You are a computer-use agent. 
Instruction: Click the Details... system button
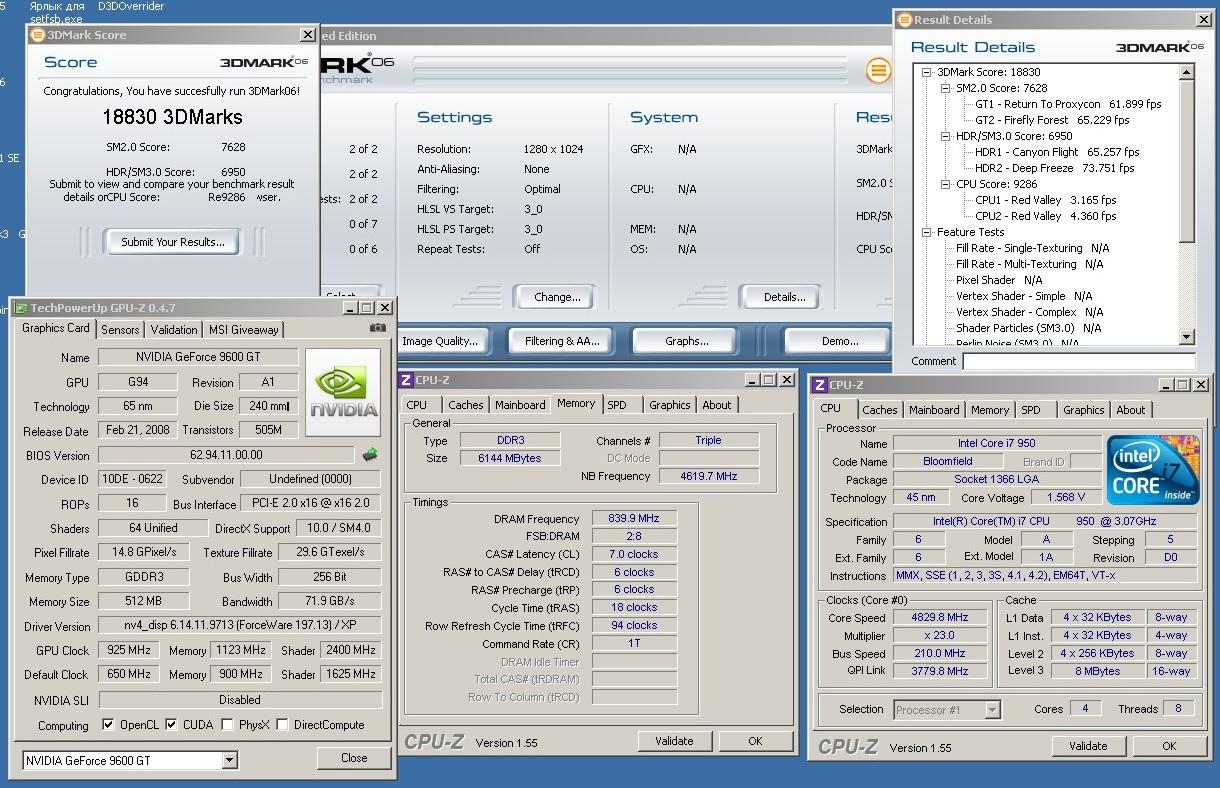[784, 297]
